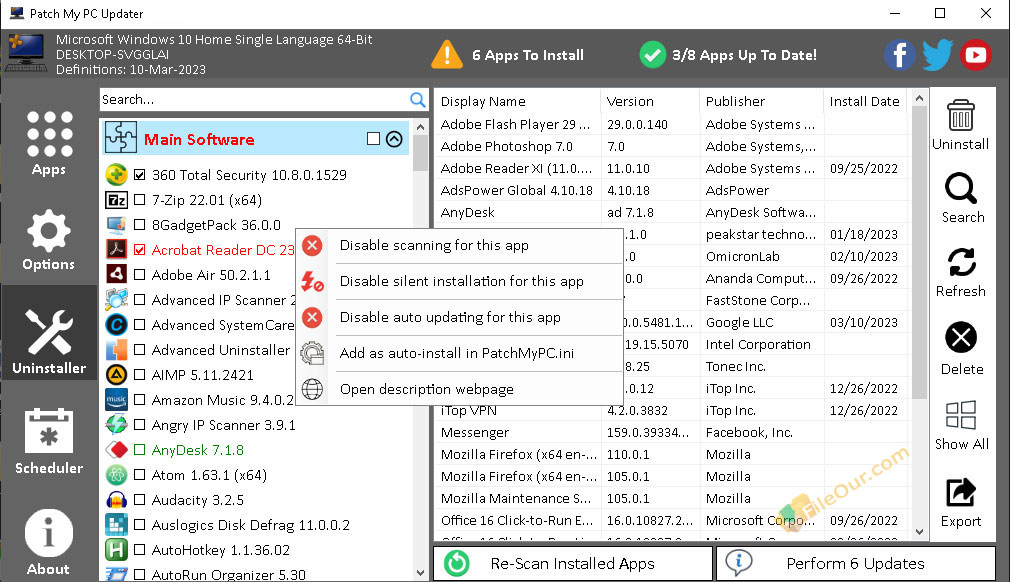Click the Acrobat Reader DC app icon
This screenshot has width=1010, height=582.
116,250
